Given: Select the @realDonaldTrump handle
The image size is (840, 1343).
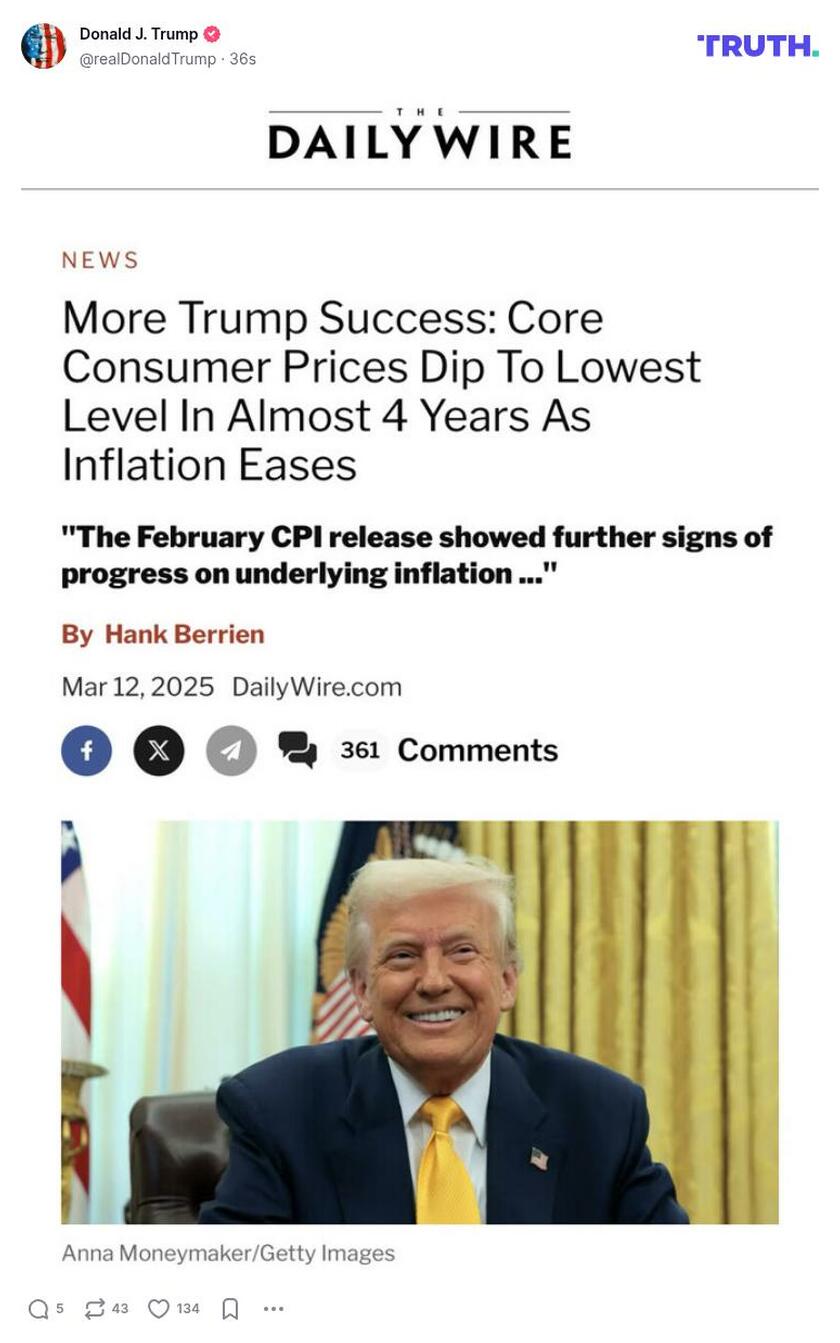Looking at the screenshot, I should tap(147, 57).
